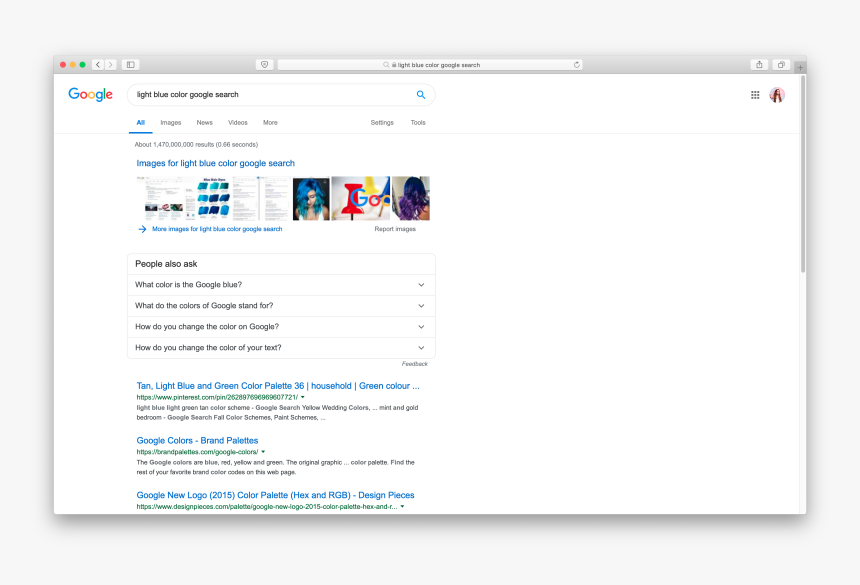Open the purple hair thumbnail

tap(411, 198)
